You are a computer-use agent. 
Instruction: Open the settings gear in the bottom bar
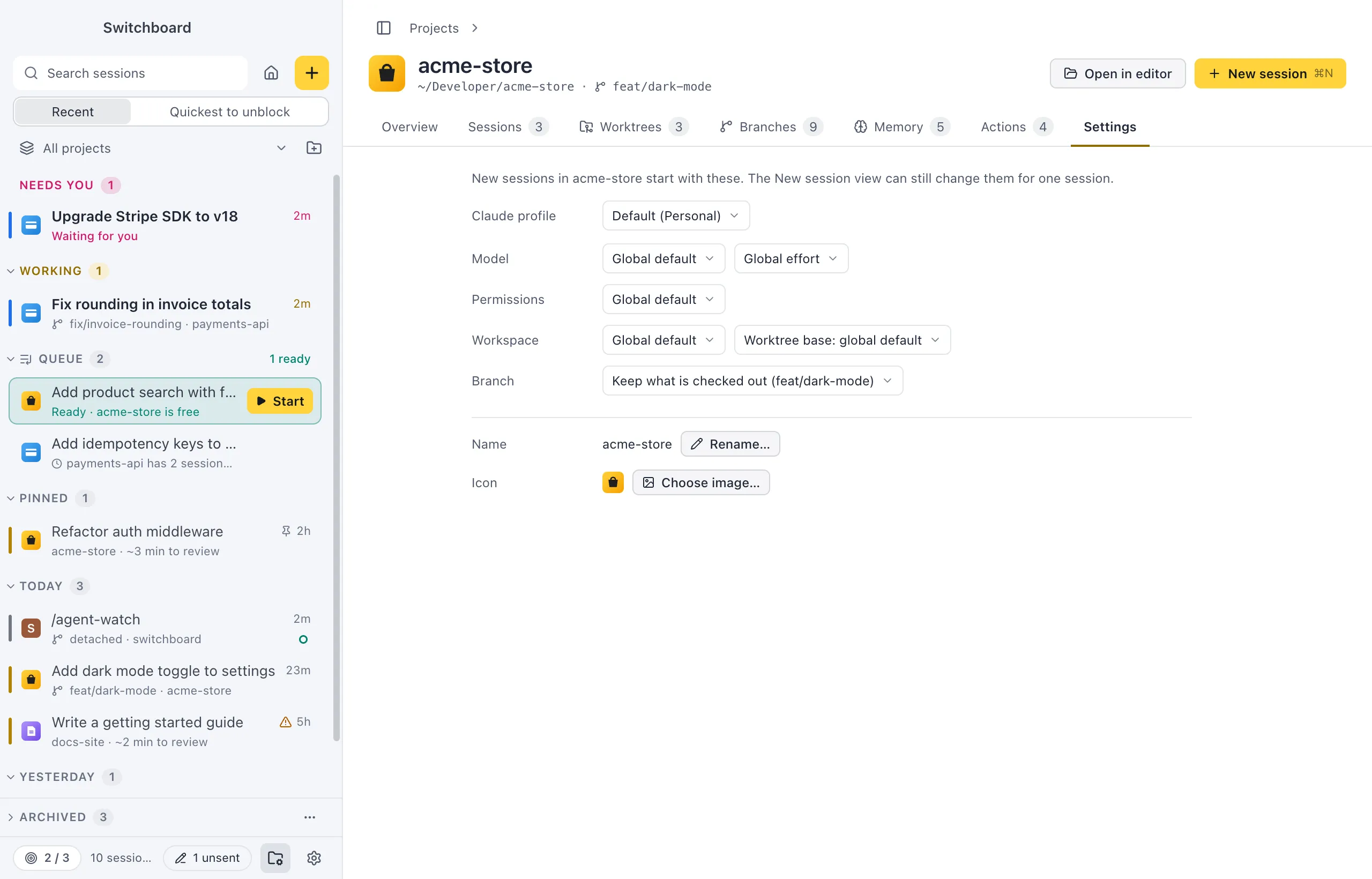[x=314, y=858]
